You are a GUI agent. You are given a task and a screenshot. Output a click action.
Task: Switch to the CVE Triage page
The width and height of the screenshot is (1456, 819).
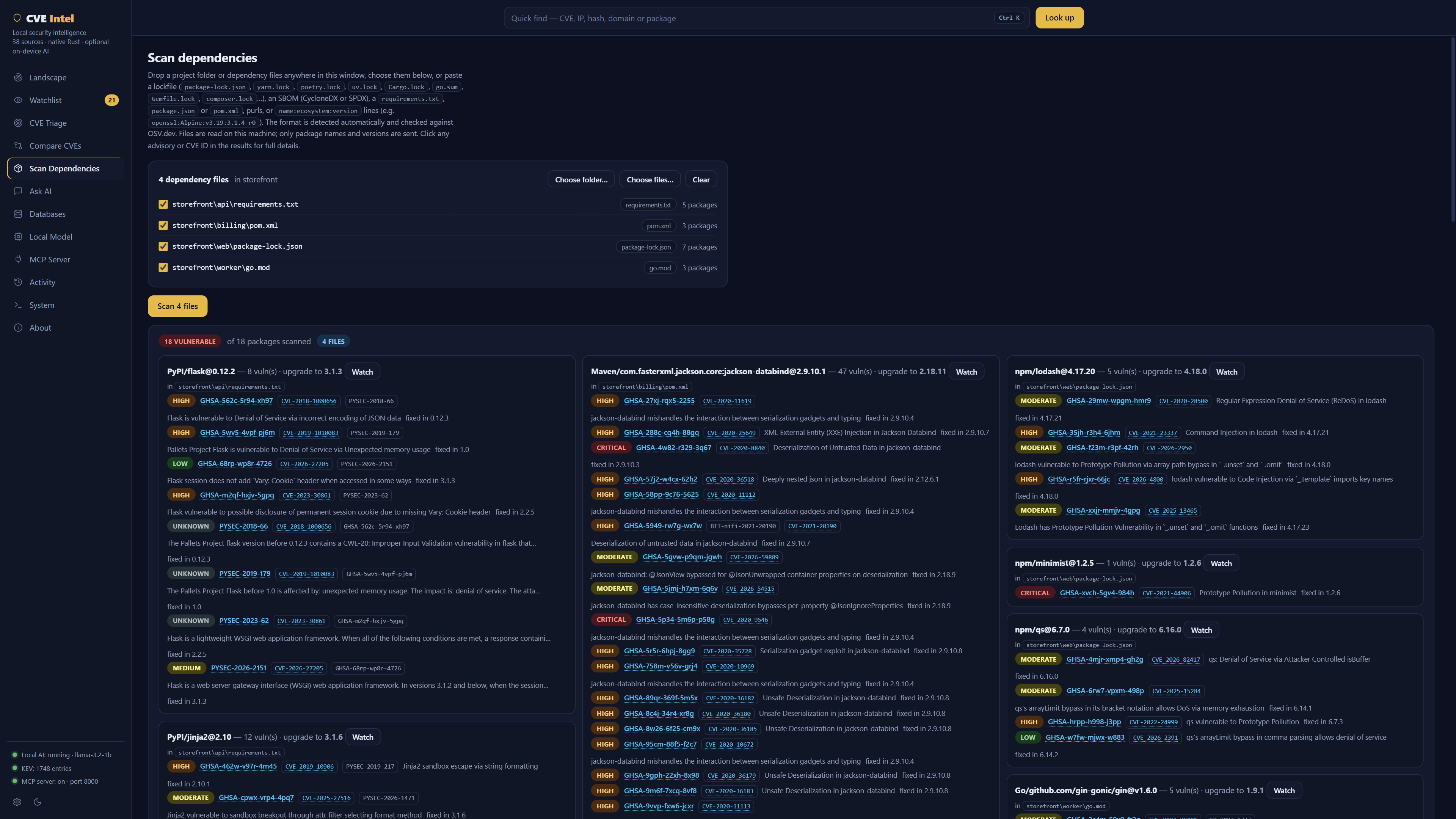(65, 122)
